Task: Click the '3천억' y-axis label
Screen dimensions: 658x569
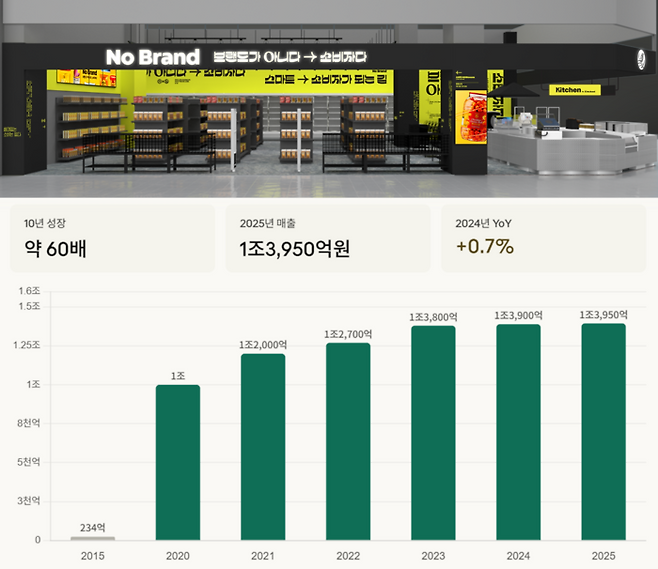Action: (x=29, y=501)
